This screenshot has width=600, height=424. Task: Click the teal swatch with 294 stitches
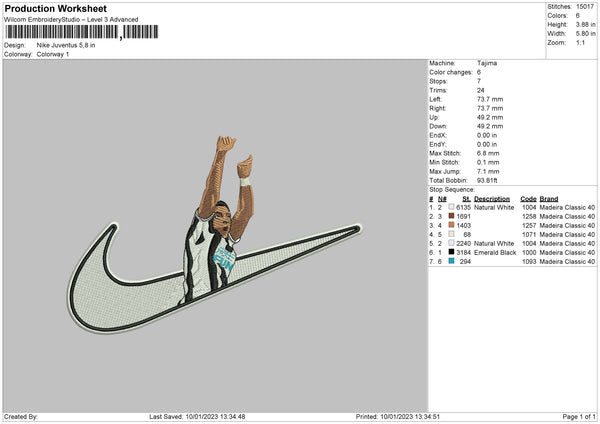tap(451, 261)
